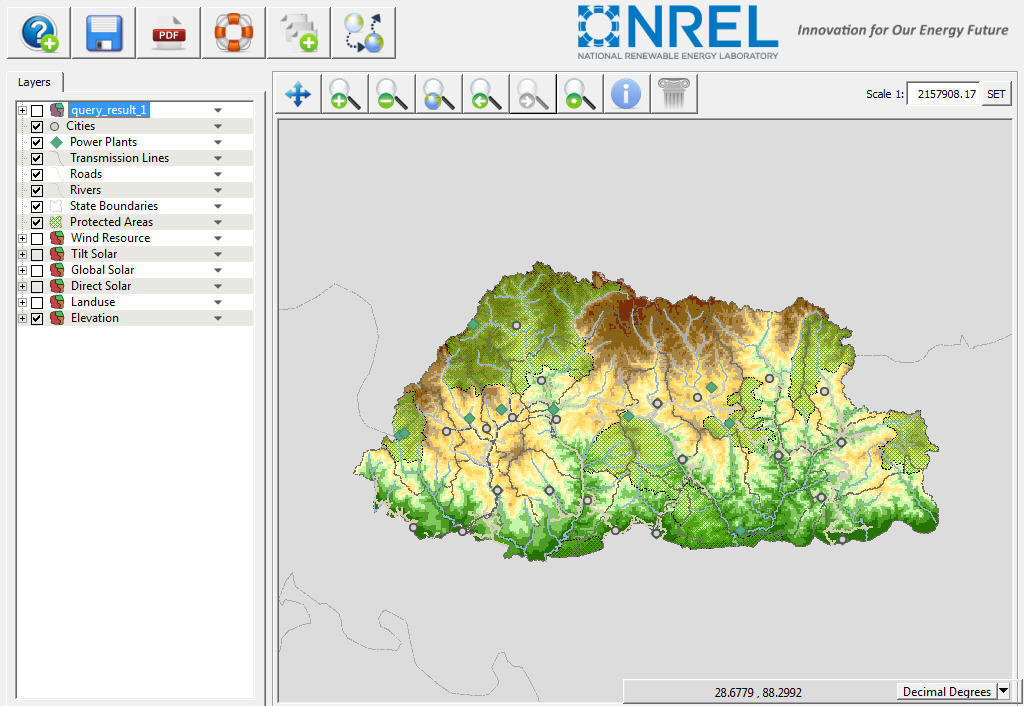Select the Pan tool on the map toolbar
This screenshot has width=1024, height=706.
[295, 93]
